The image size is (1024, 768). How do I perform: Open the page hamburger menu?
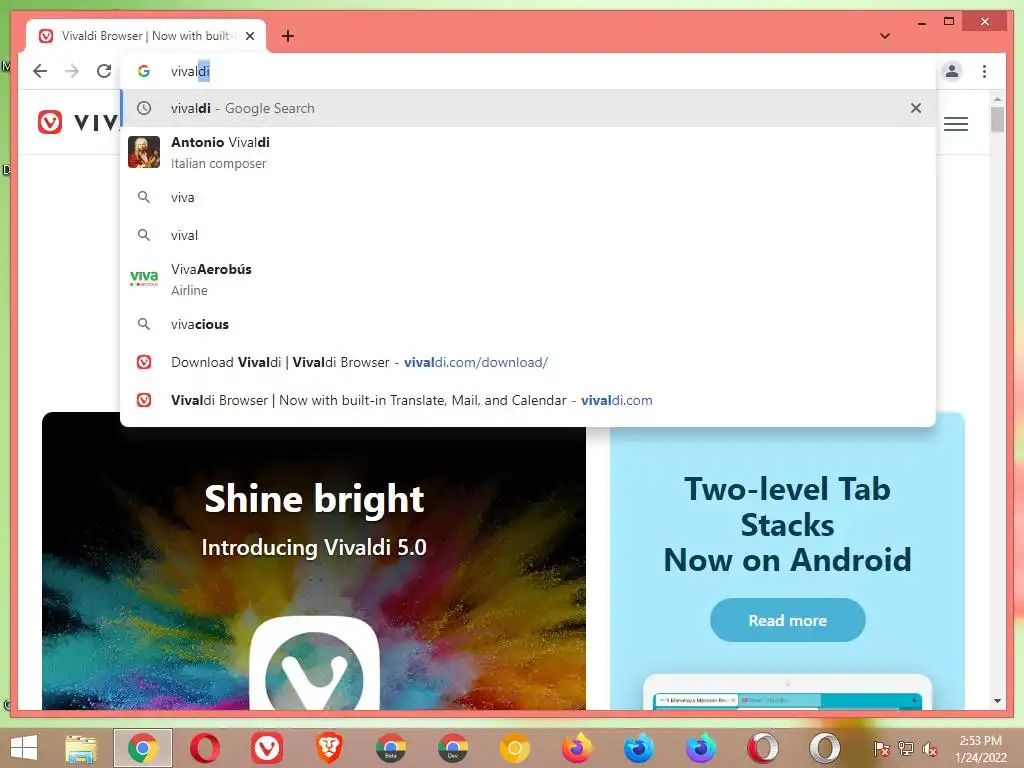955,124
